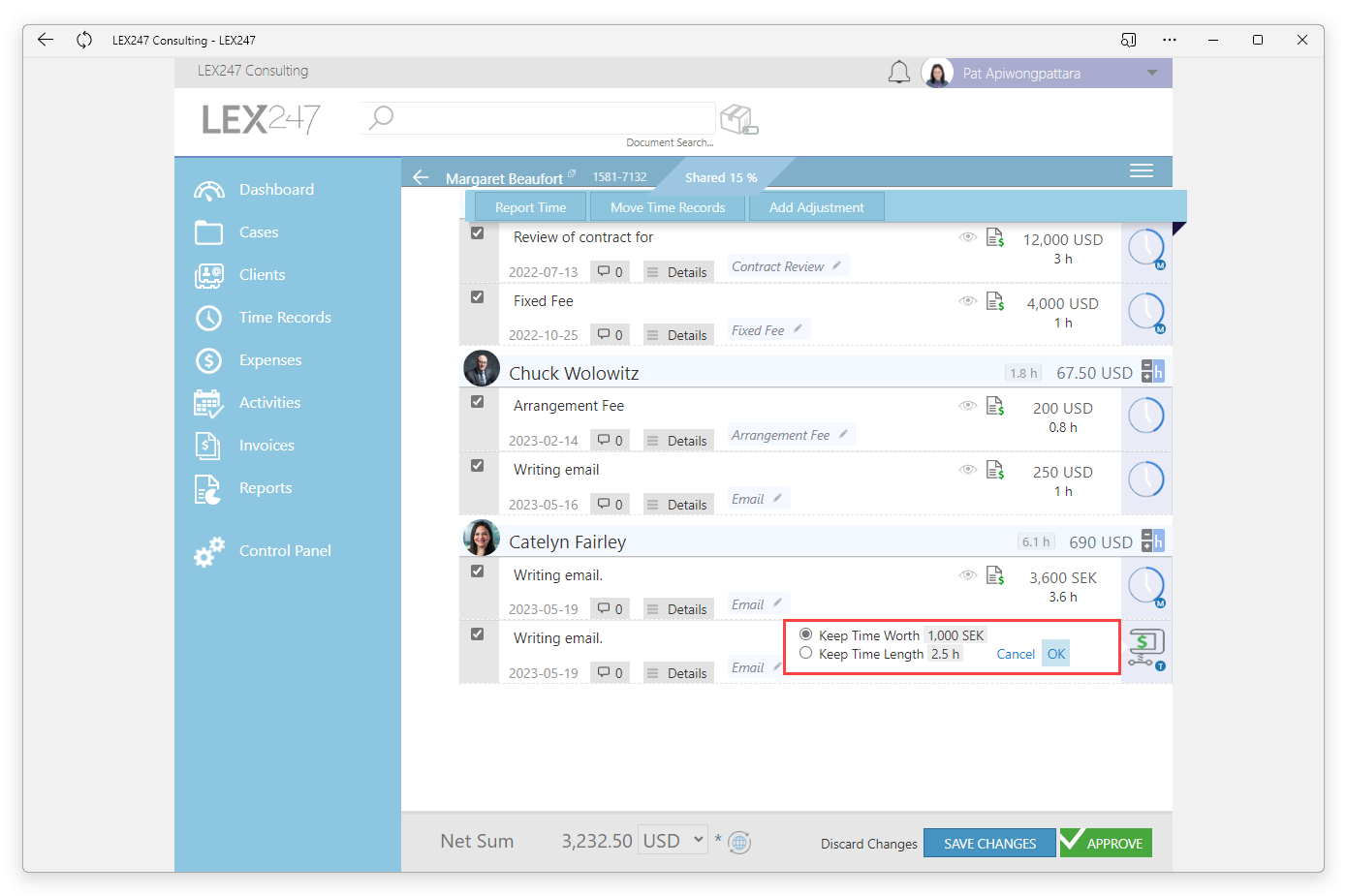The image size is (1347, 896).
Task: Click the Control Panel gears icon
Action: click(x=208, y=551)
